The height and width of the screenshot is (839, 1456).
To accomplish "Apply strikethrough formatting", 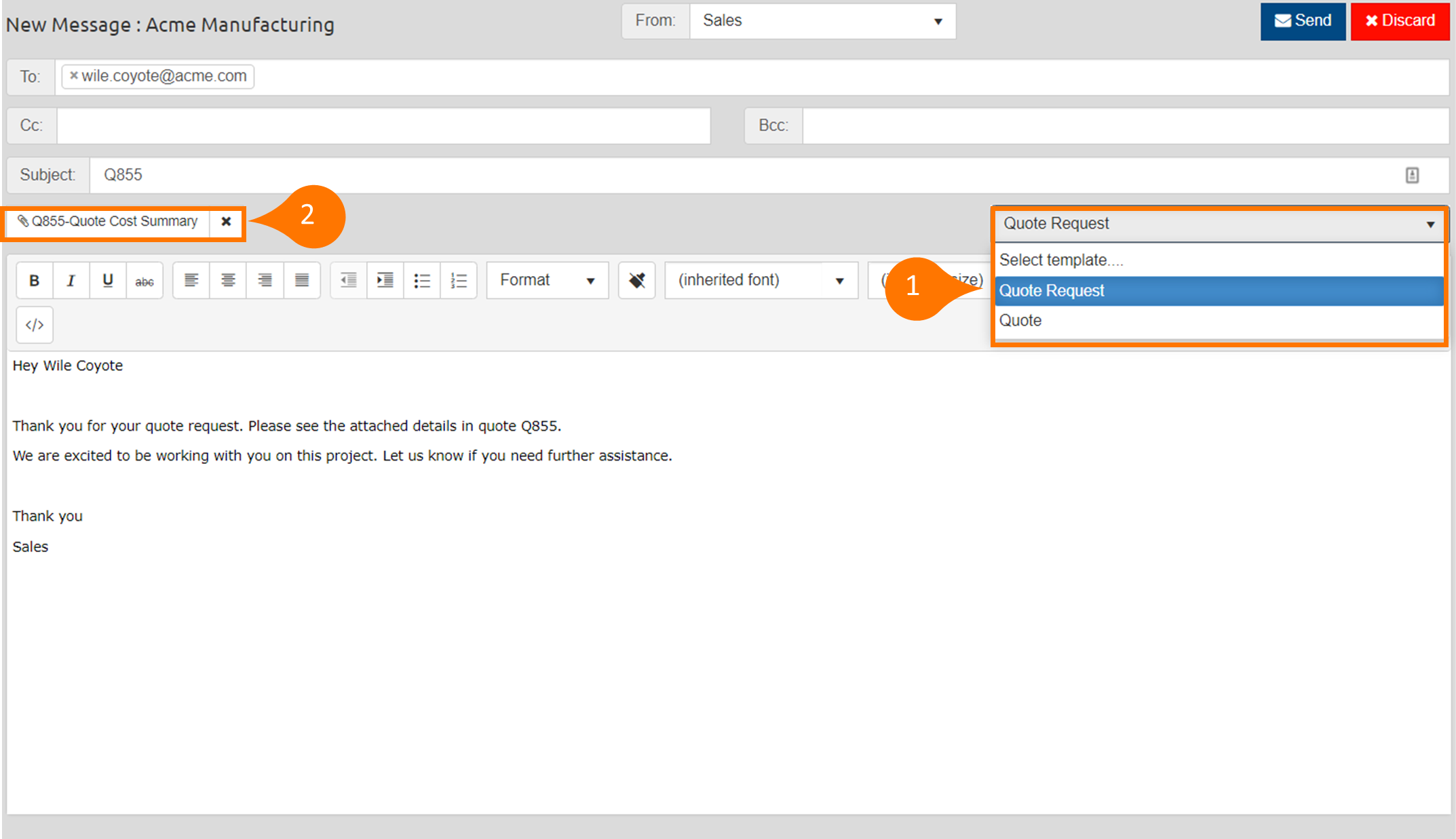I will coord(144,280).
